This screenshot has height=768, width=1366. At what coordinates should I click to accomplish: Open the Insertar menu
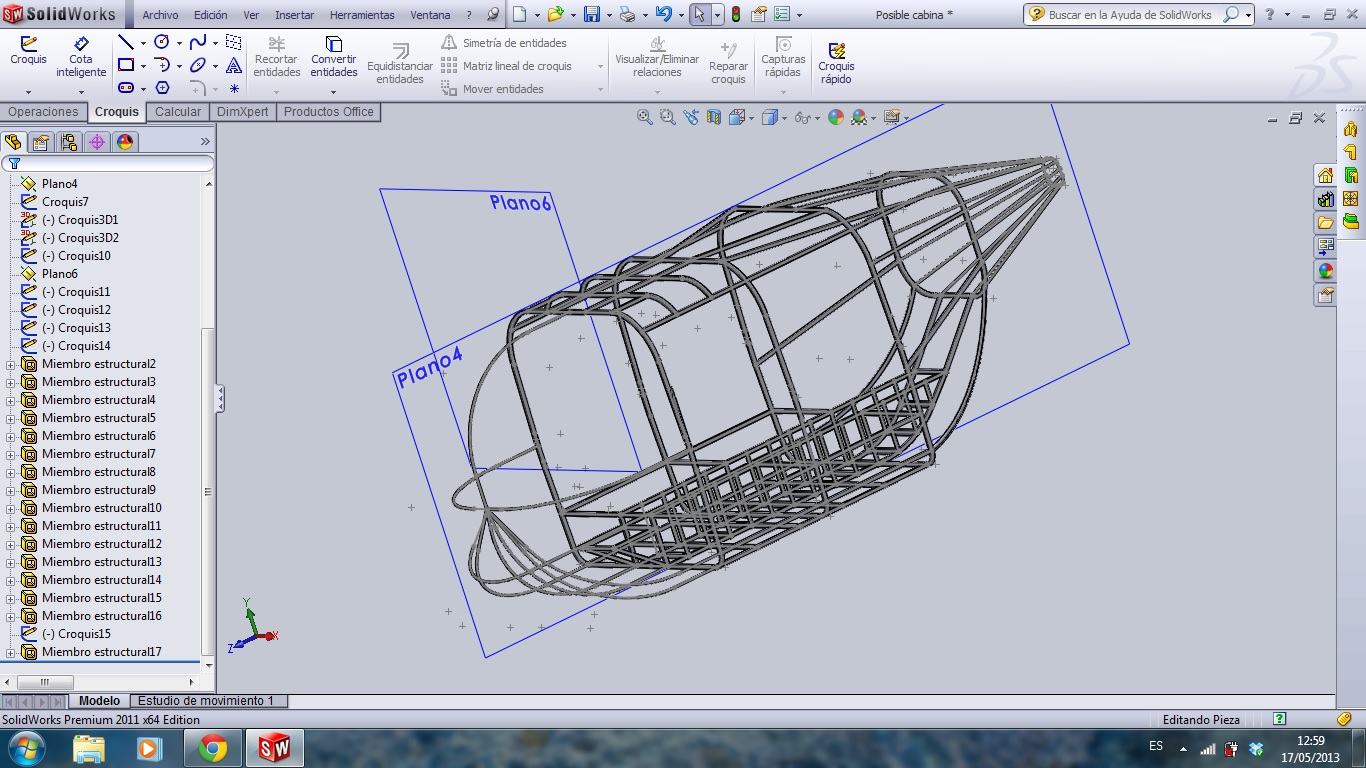tap(294, 15)
